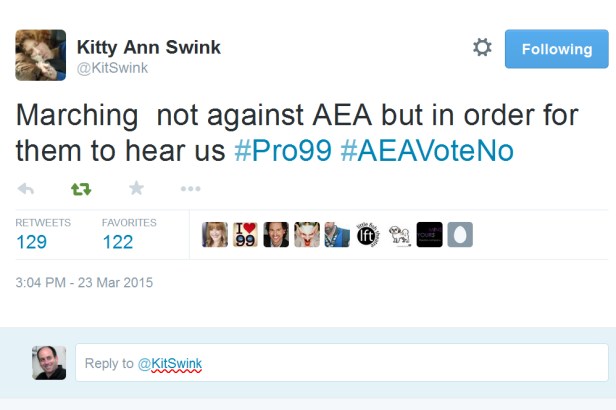Open the three-dot more options menu
616x410 pixels.
coord(190,188)
